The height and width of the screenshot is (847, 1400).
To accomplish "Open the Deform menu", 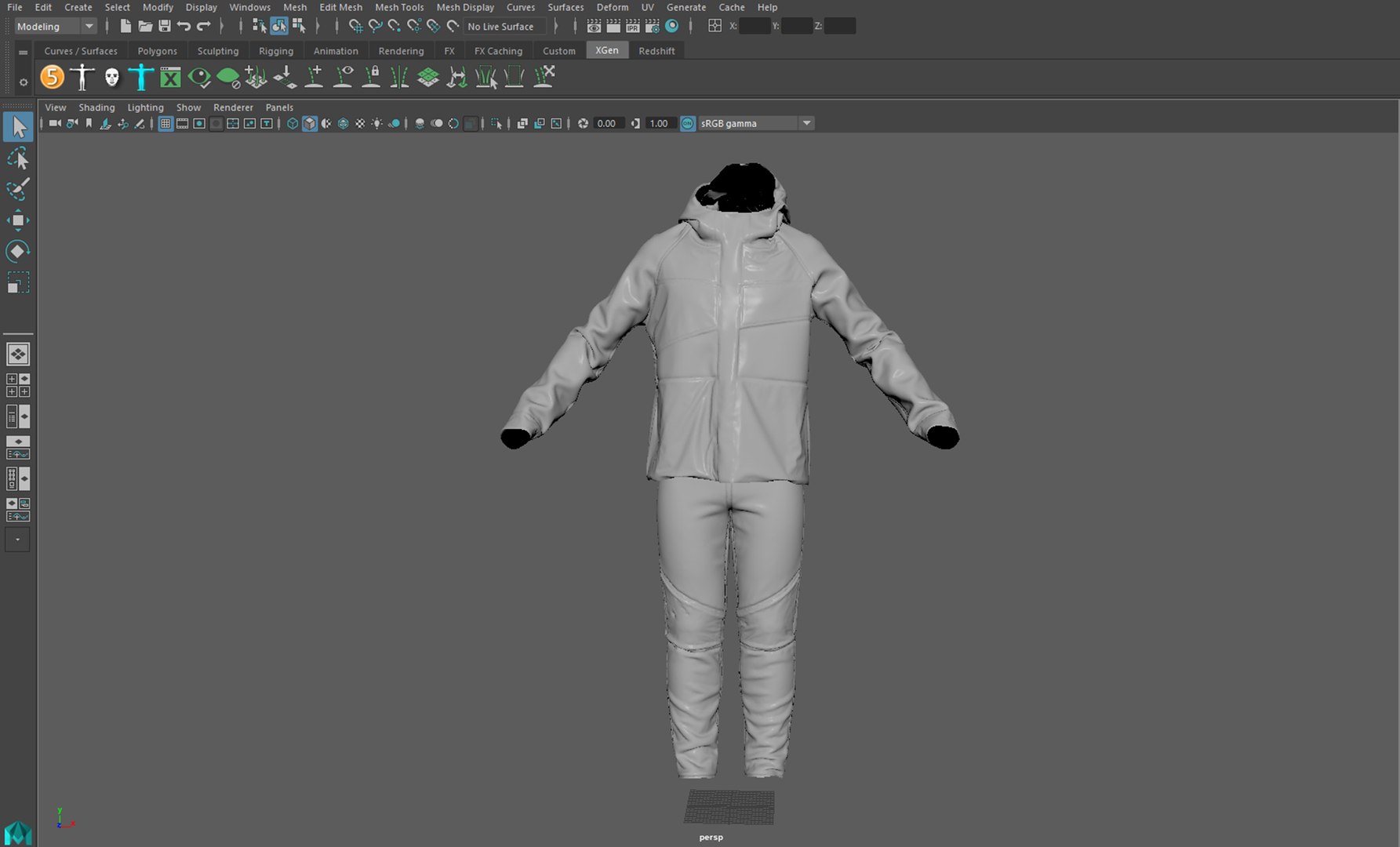I will 613,7.
